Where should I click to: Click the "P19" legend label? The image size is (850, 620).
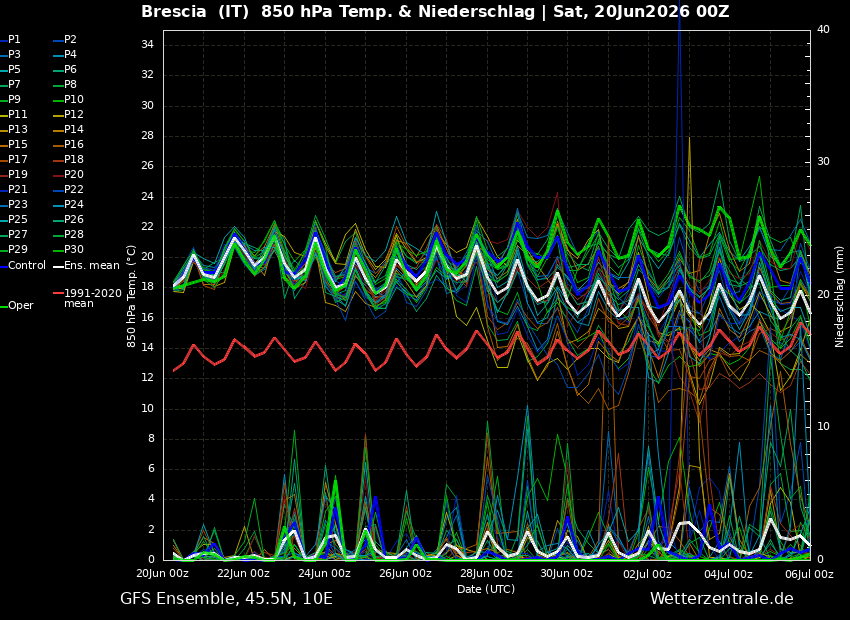coord(17,175)
